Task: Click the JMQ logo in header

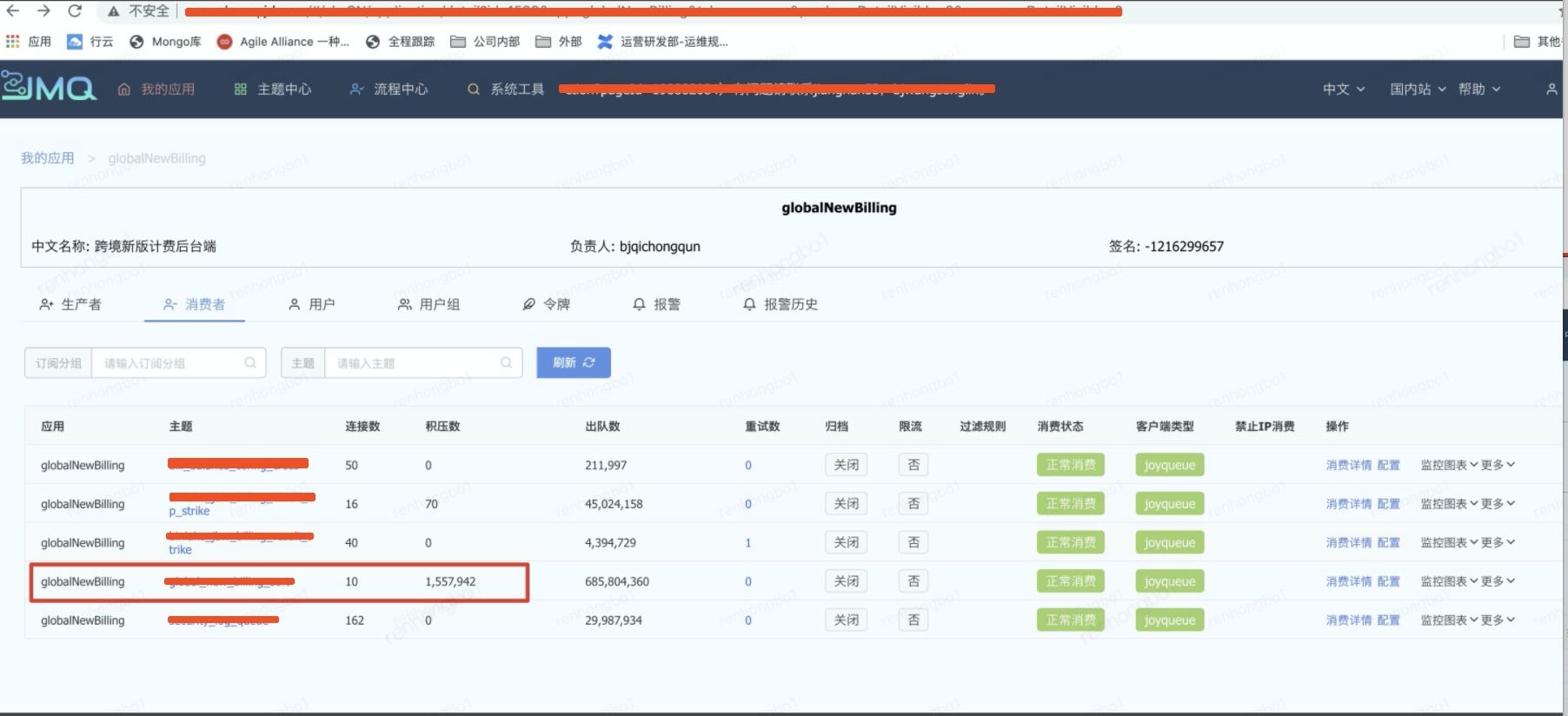Action: [49, 88]
